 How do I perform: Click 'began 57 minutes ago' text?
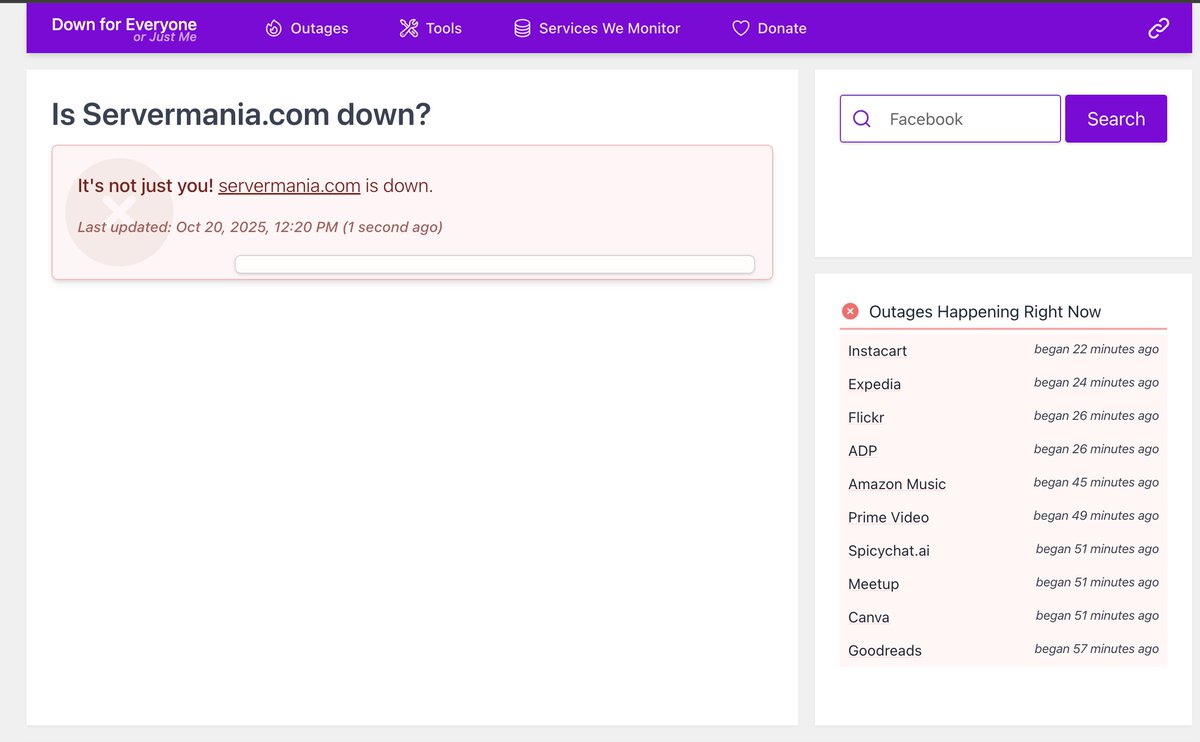click(x=1096, y=649)
